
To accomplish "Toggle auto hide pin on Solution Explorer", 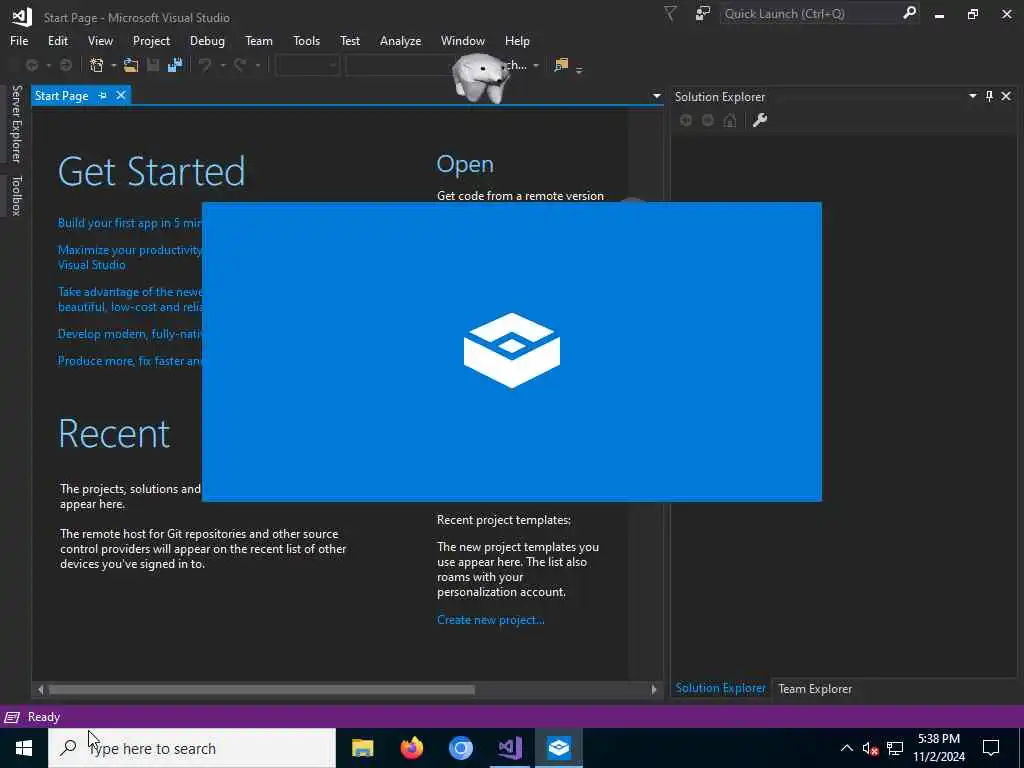I will tap(989, 96).
